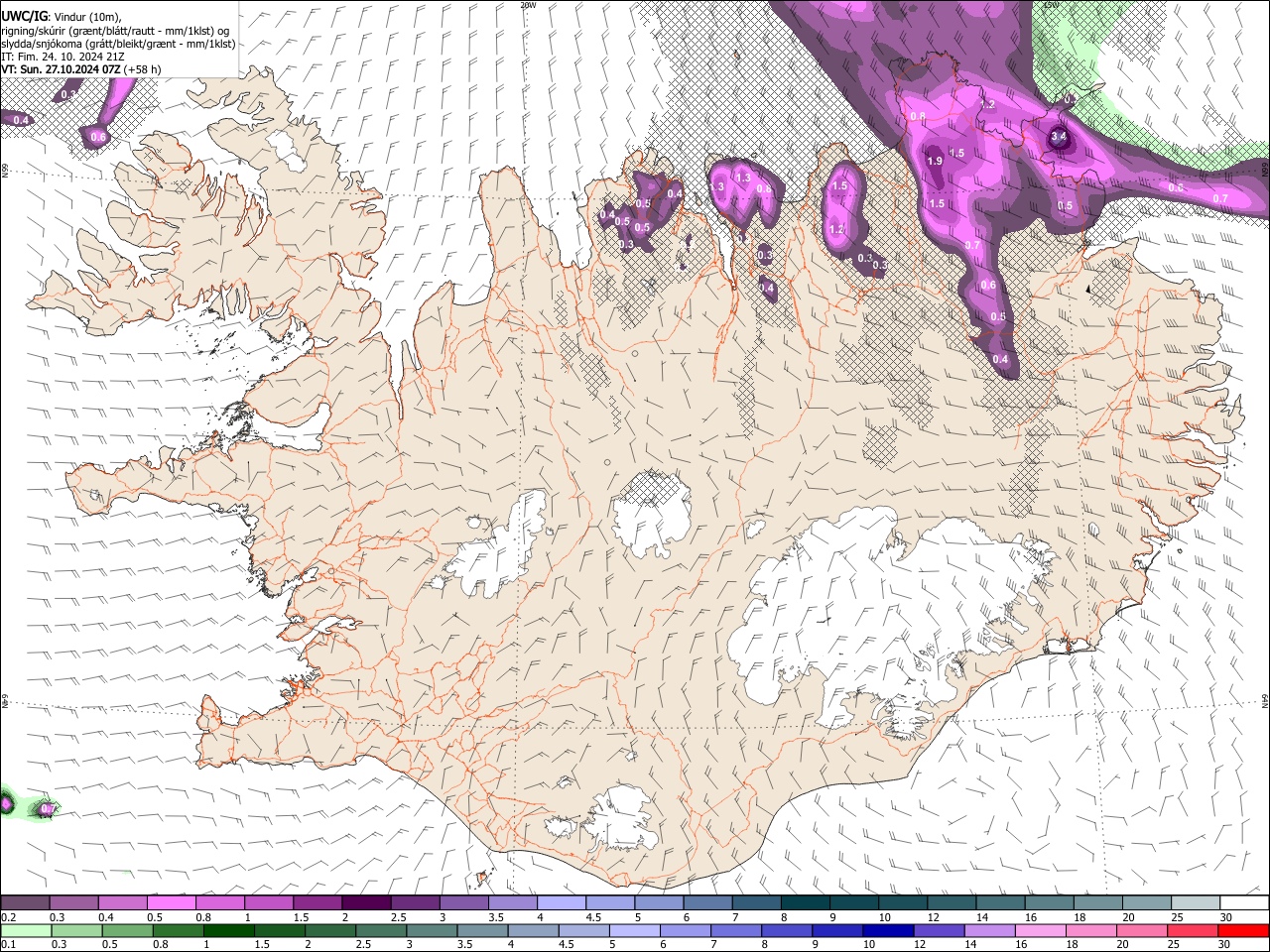Click the 'slydda/snjókoma' legend description line

pos(118,44)
